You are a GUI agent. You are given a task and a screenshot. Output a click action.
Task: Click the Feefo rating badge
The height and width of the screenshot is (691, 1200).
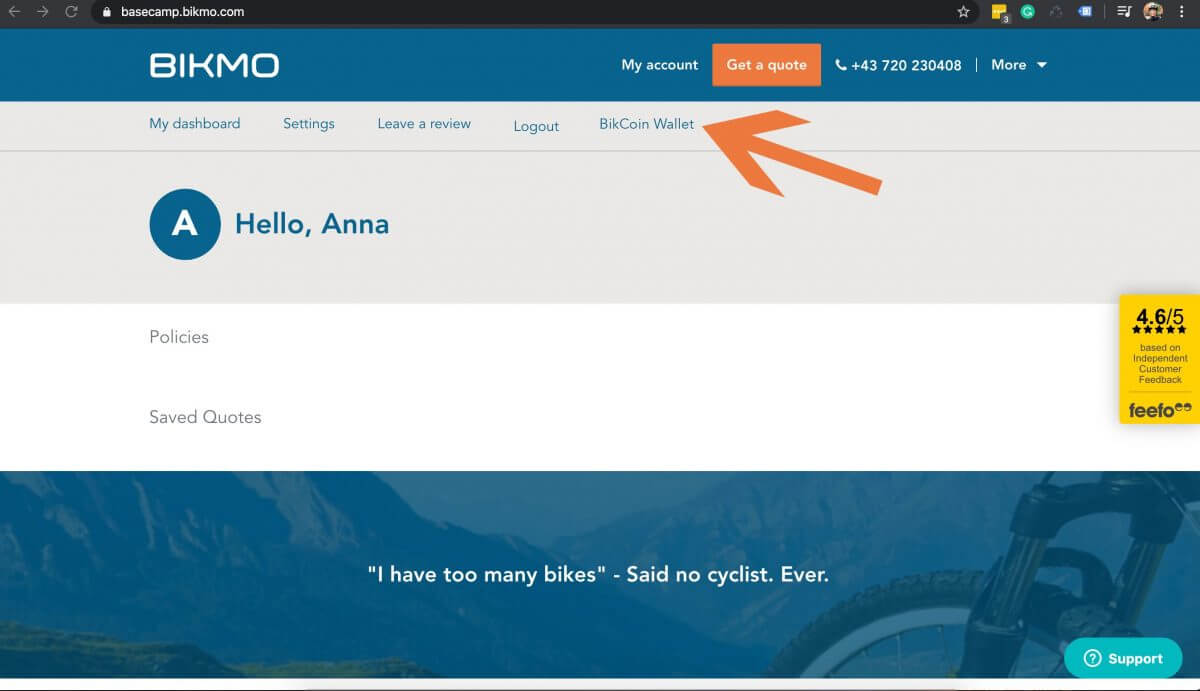pos(1160,359)
